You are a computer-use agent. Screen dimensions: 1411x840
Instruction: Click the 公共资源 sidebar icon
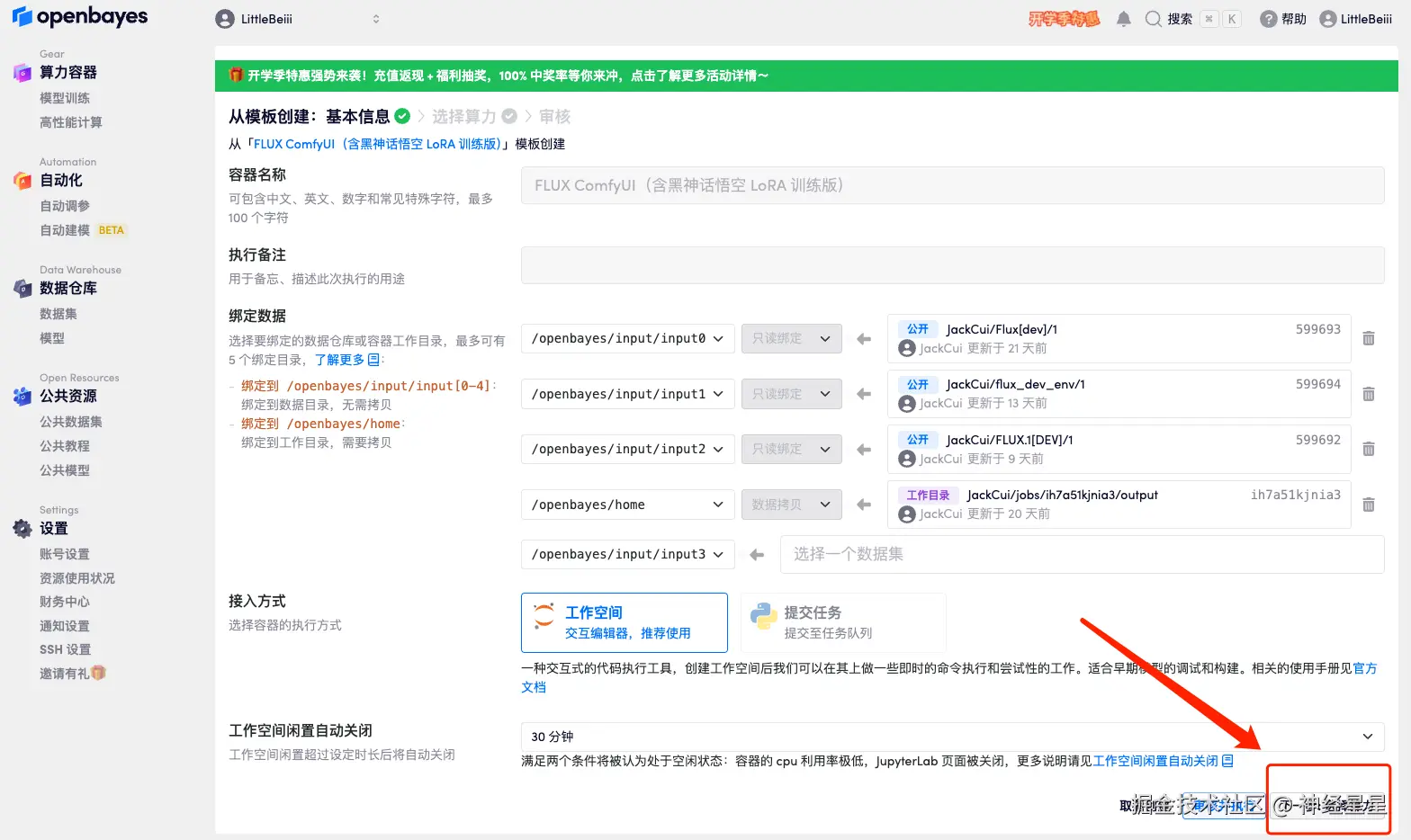(22, 397)
